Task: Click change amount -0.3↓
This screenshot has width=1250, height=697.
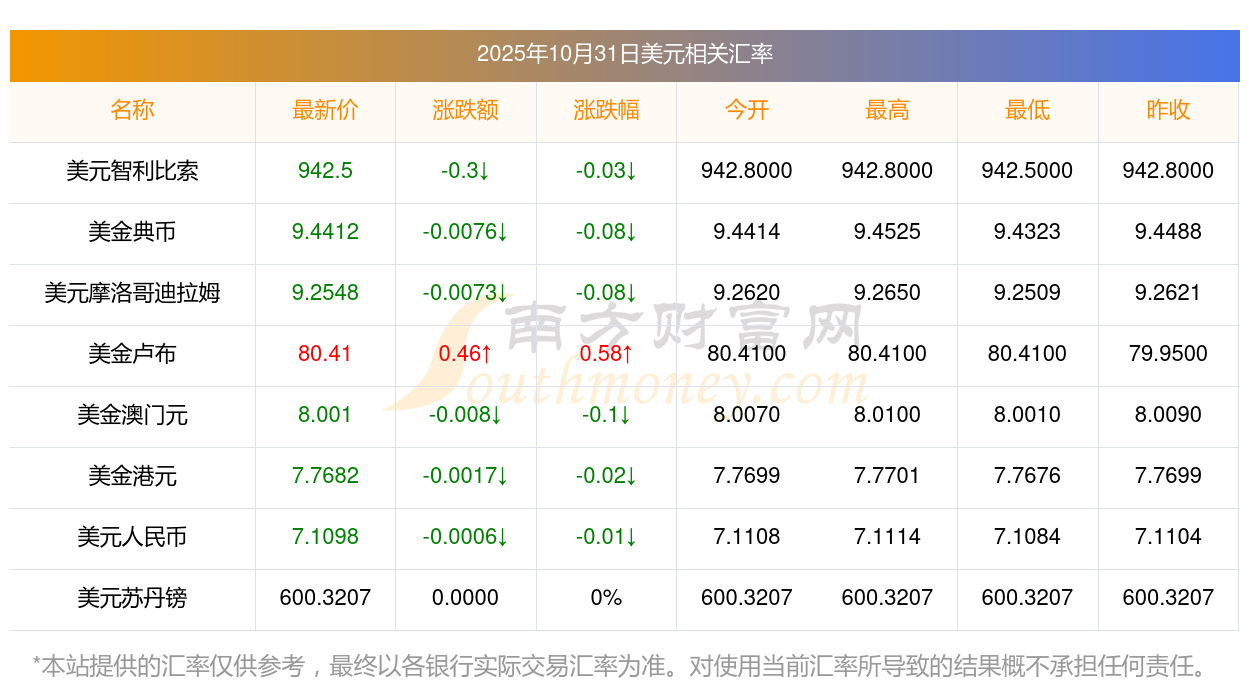Action: pyautogui.click(x=466, y=171)
